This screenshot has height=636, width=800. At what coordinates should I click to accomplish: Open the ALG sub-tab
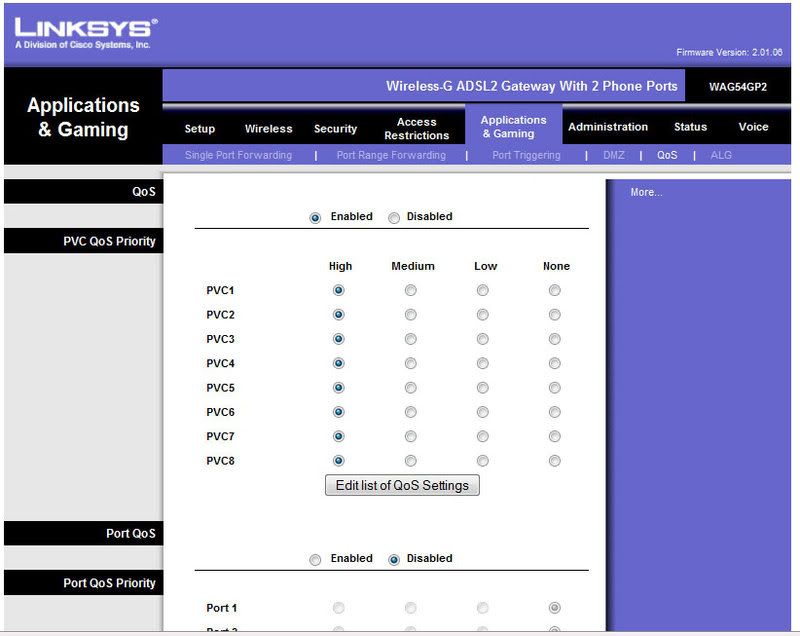coord(721,155)
